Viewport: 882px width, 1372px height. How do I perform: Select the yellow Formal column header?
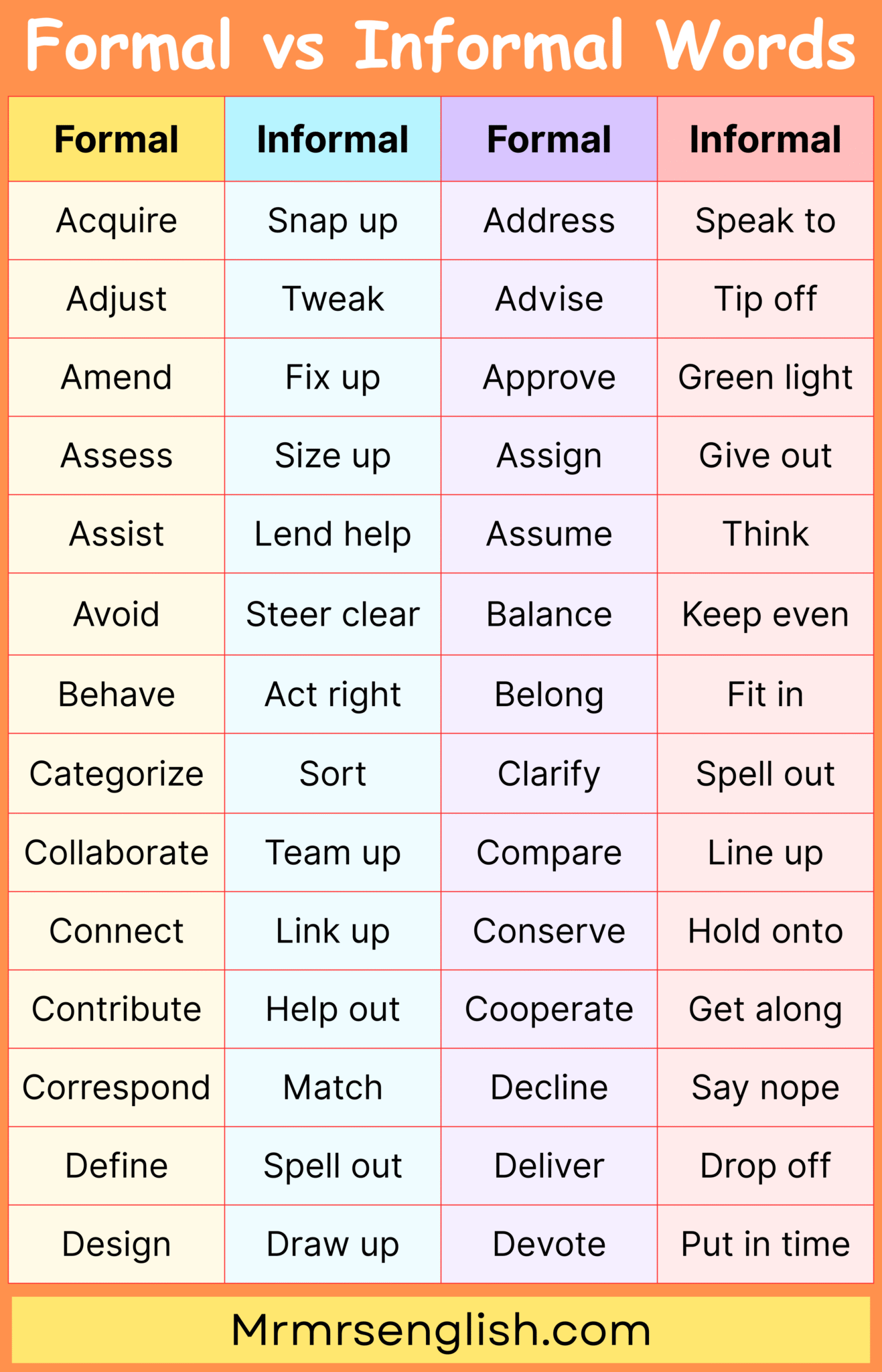pyautogui.click(x=117, y=139)
